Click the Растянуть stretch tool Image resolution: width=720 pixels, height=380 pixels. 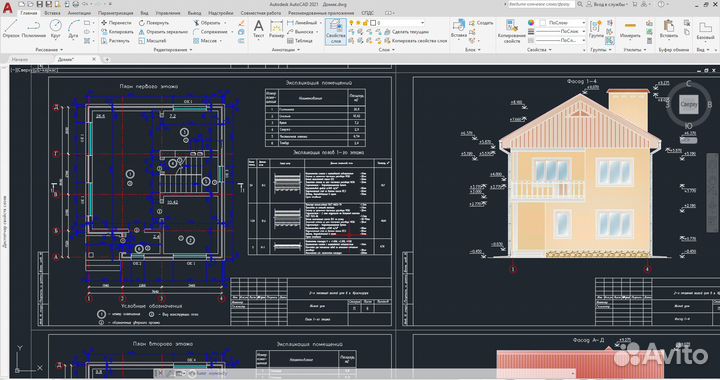coord(115,41)
